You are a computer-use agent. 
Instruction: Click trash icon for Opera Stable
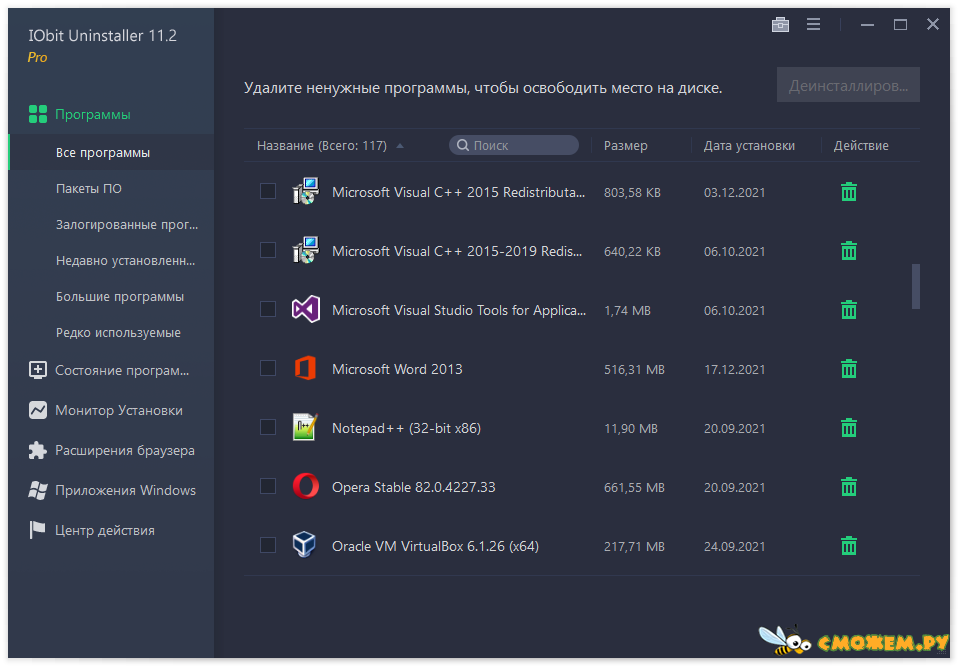point(849,487)
